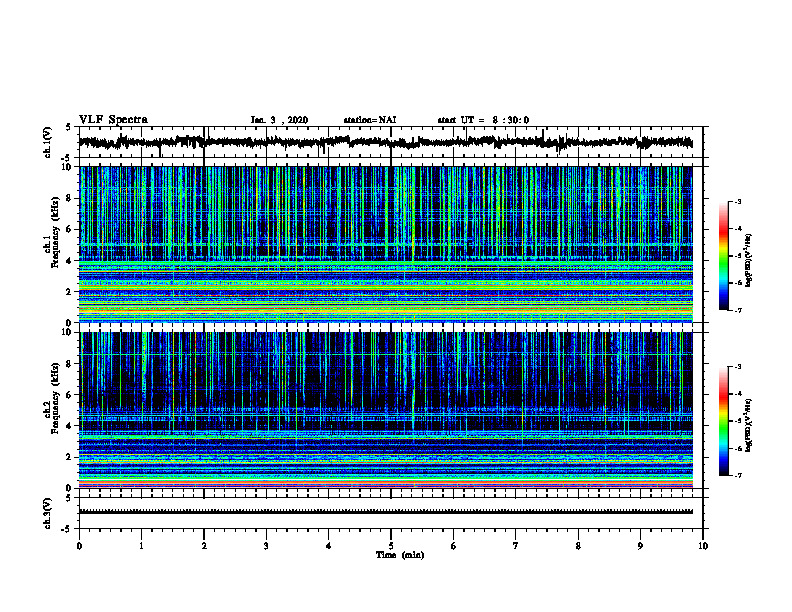Click the ch.1 waveform "5" volt tick label
Viewport: 792px width, 612px height.
pos(68,128)
